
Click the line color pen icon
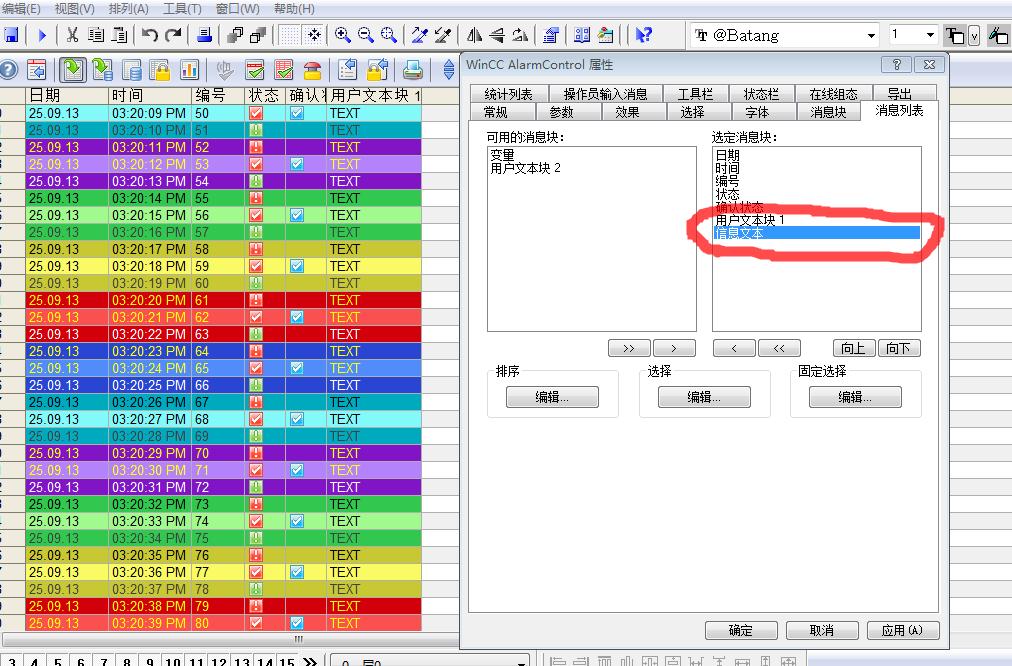tap(998, 35)
